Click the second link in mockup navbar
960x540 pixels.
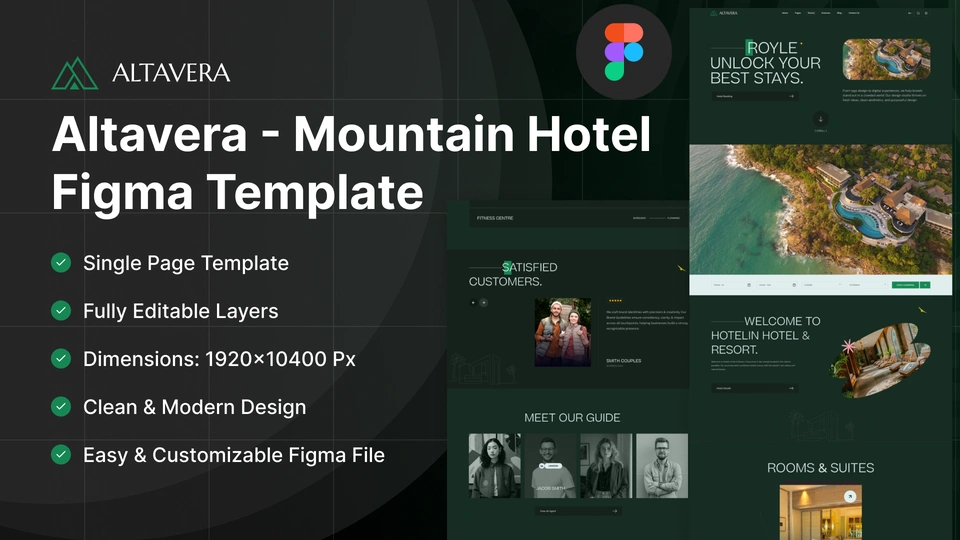tap(798, 13)
